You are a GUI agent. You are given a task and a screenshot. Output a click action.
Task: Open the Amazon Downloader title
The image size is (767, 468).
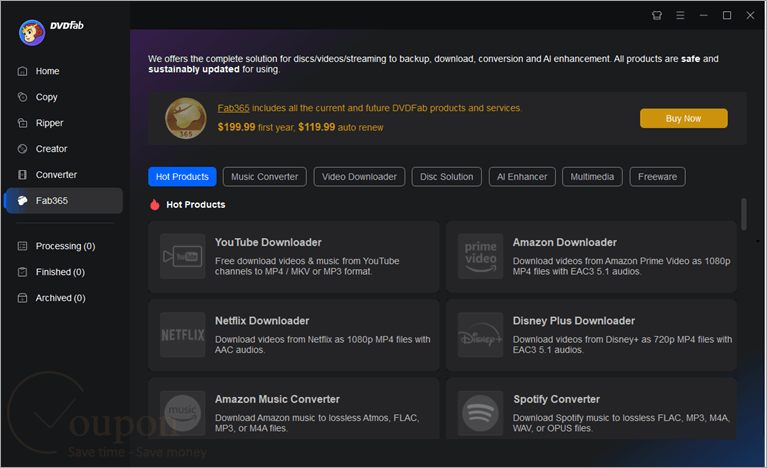click(x=564, y=243)
